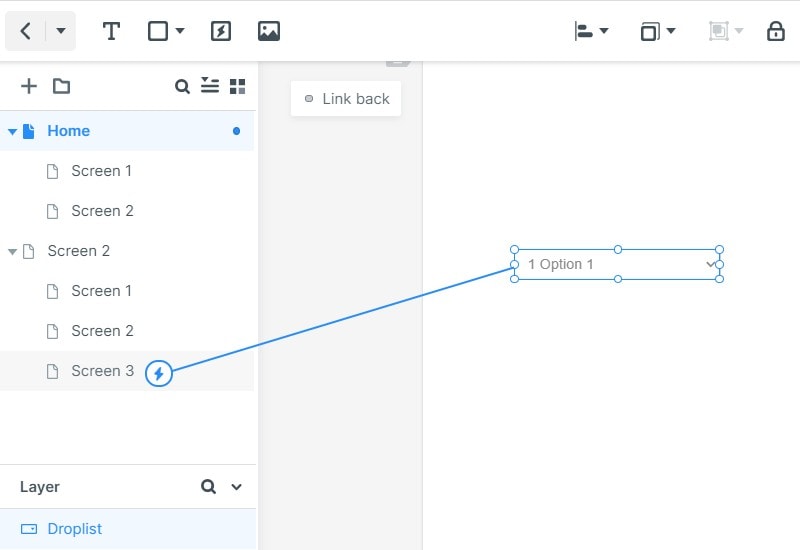Click the lightning link handle beside Screen 3
The height and width of the screenshot is (550, 800).
[x=159, y=373]
